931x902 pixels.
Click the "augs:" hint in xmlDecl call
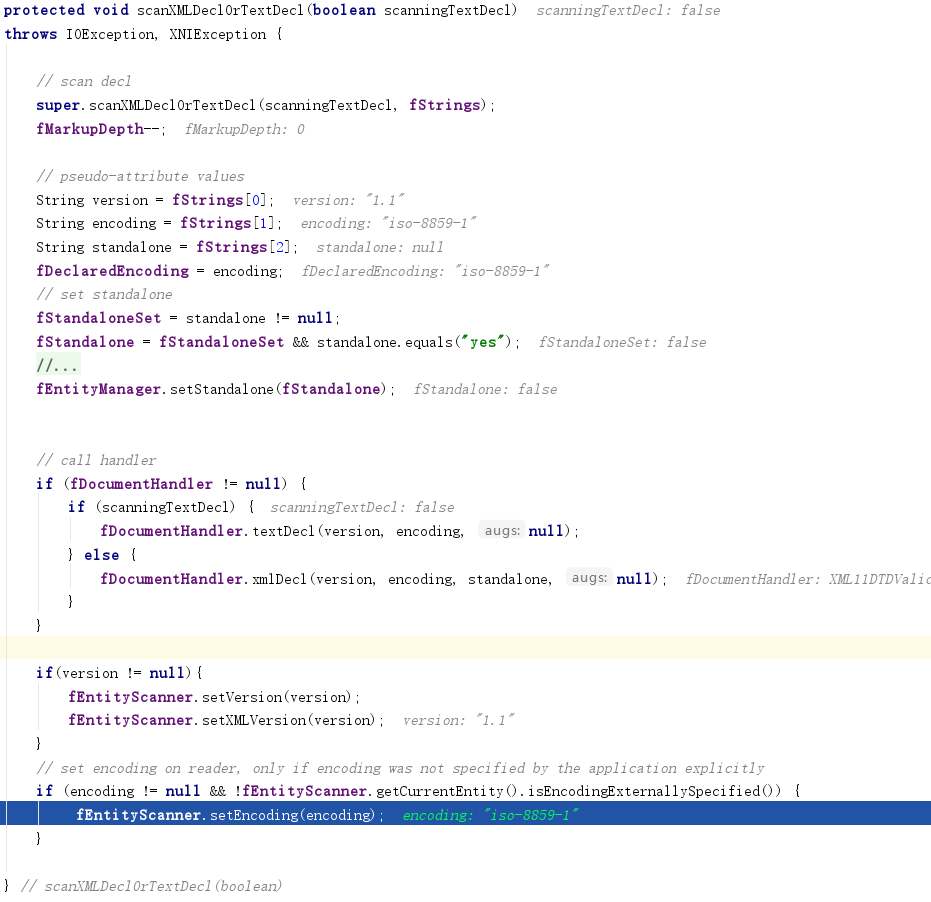(590, 579)
